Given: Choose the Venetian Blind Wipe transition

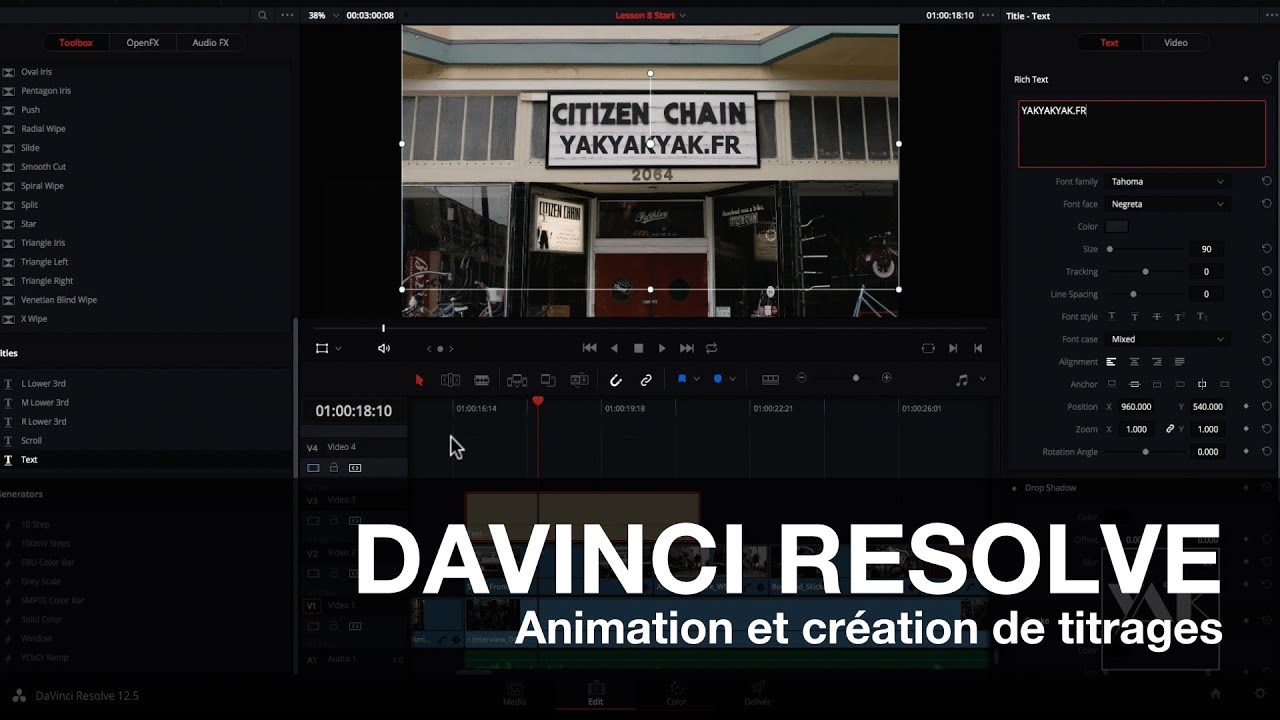Looking at the screenshot, I should [x=59, y=300].
